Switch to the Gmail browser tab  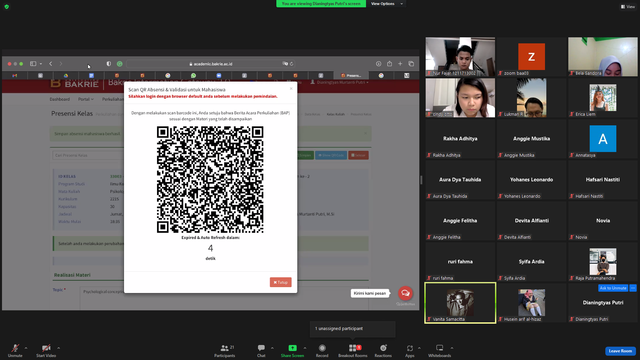click(15, 76)
